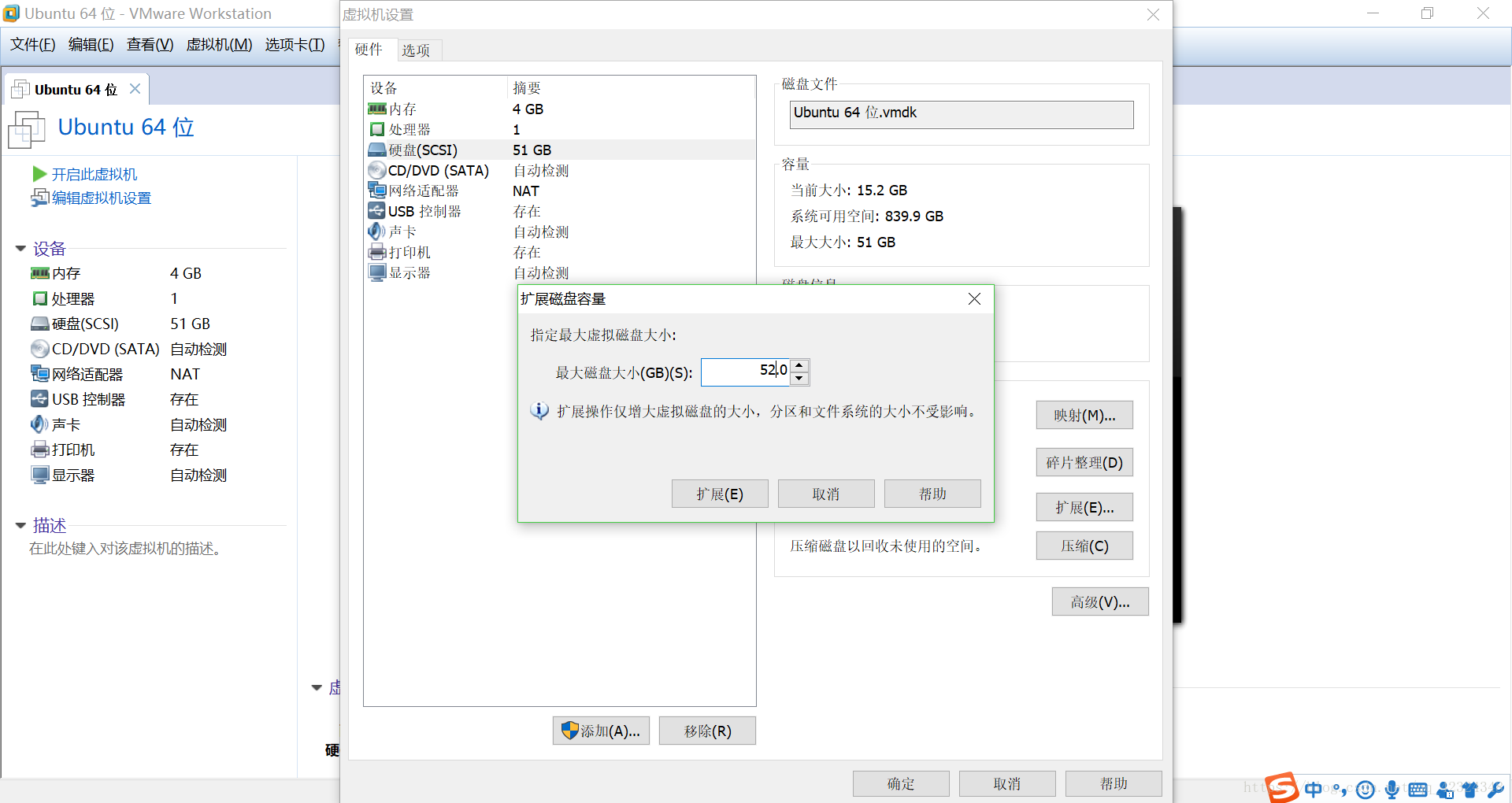This screenshot has width=1512, height=803.
Task: Click the info icon in expand disk dialog
Action: tap(539, 411)
